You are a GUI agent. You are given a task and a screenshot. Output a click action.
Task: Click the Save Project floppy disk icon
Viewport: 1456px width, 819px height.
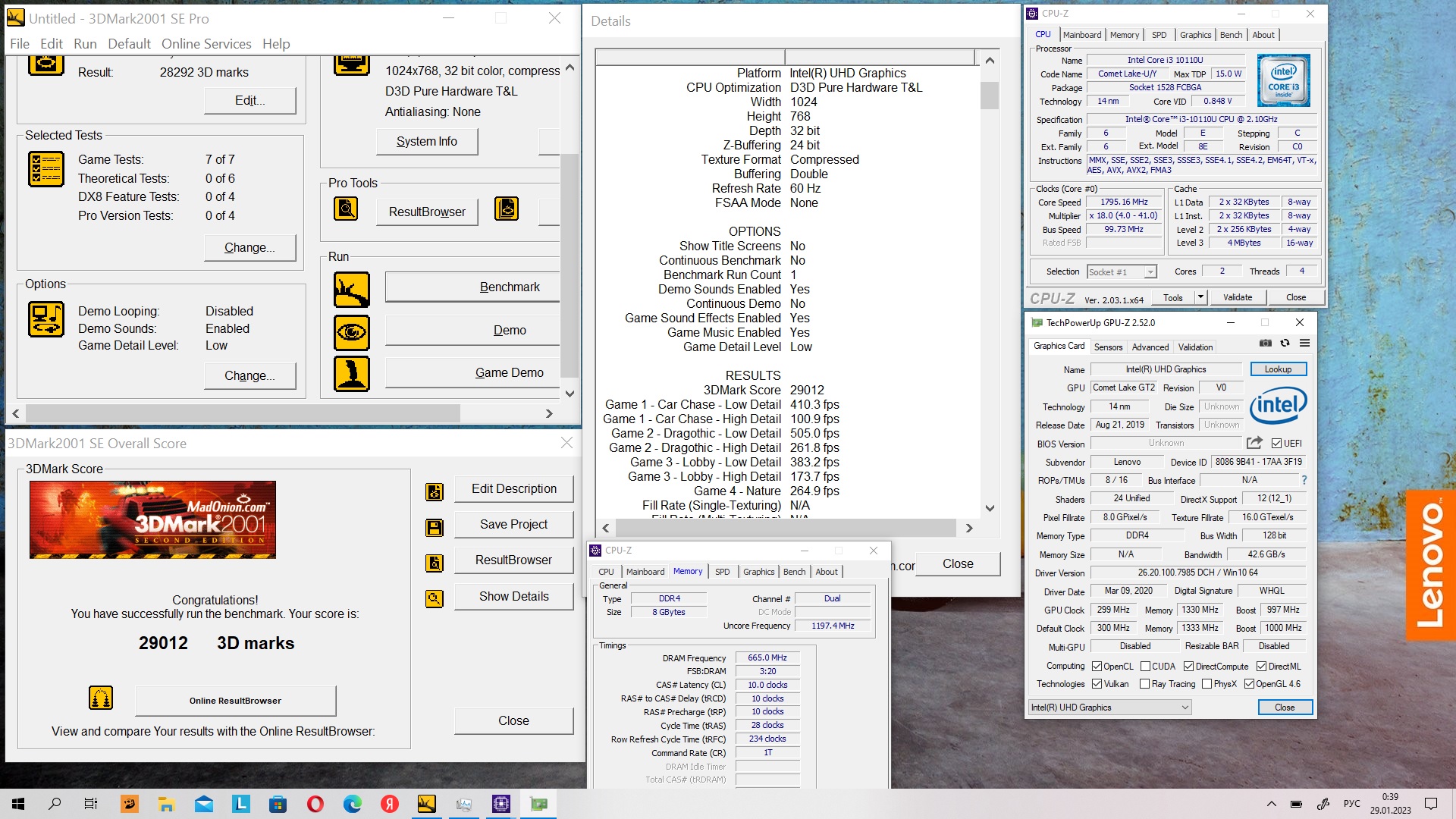[x=435, y=527]
